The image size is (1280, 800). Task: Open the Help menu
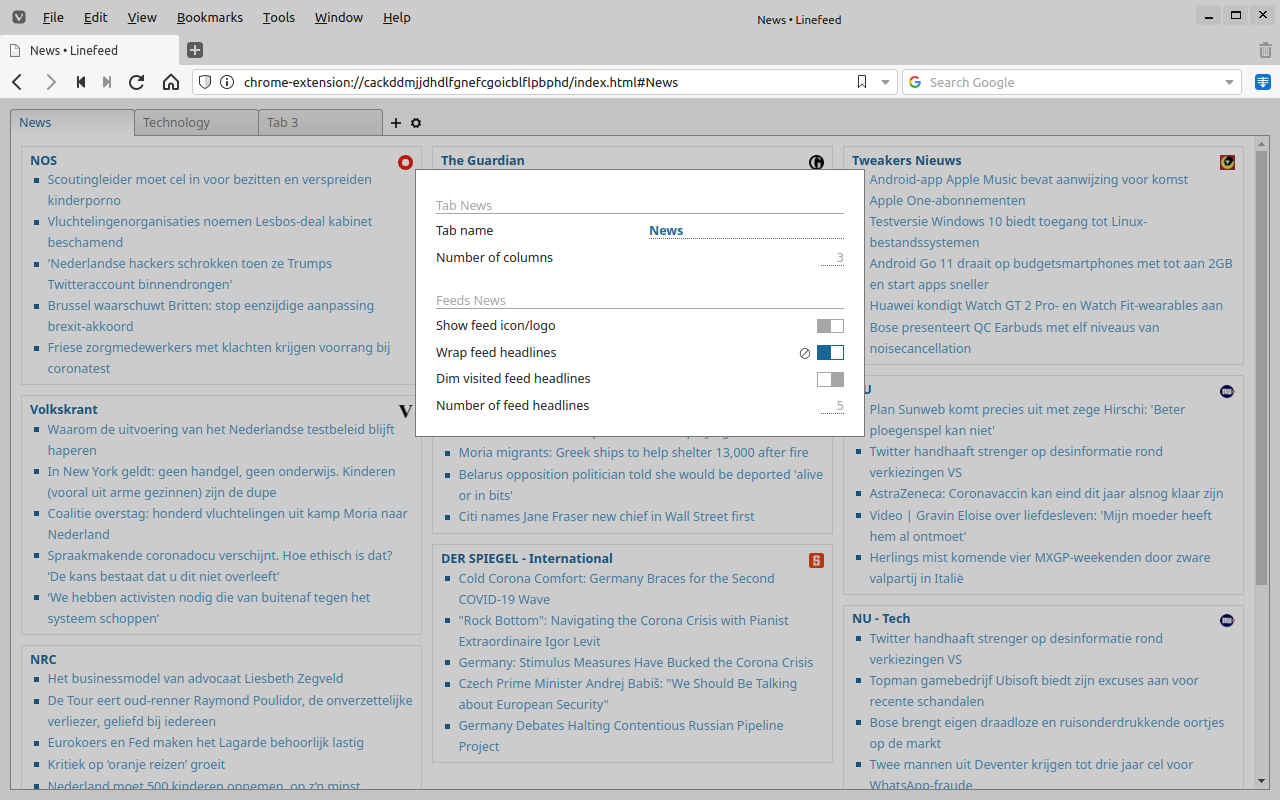tap(396, 17)
